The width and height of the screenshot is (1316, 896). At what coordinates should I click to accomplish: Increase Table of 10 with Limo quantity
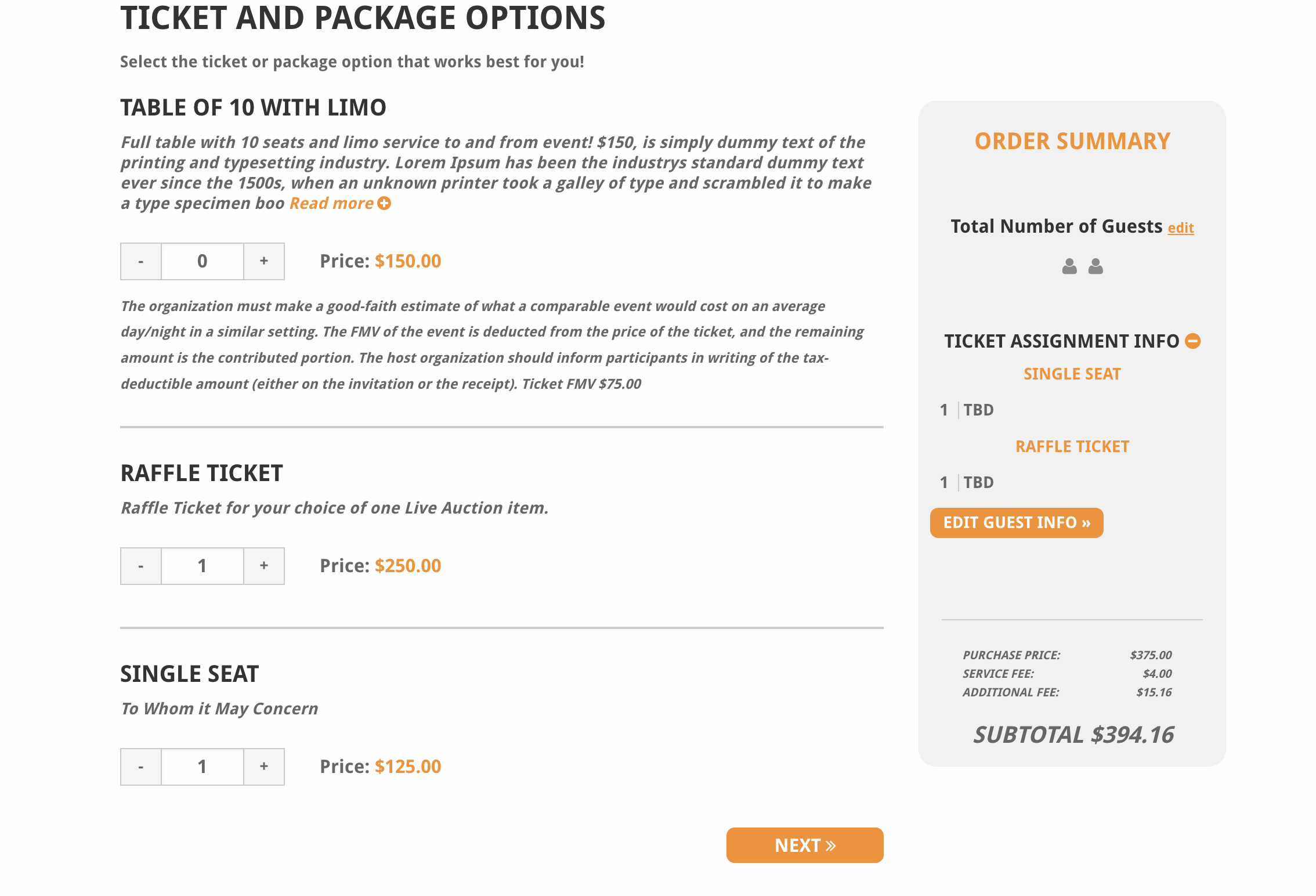264,261
